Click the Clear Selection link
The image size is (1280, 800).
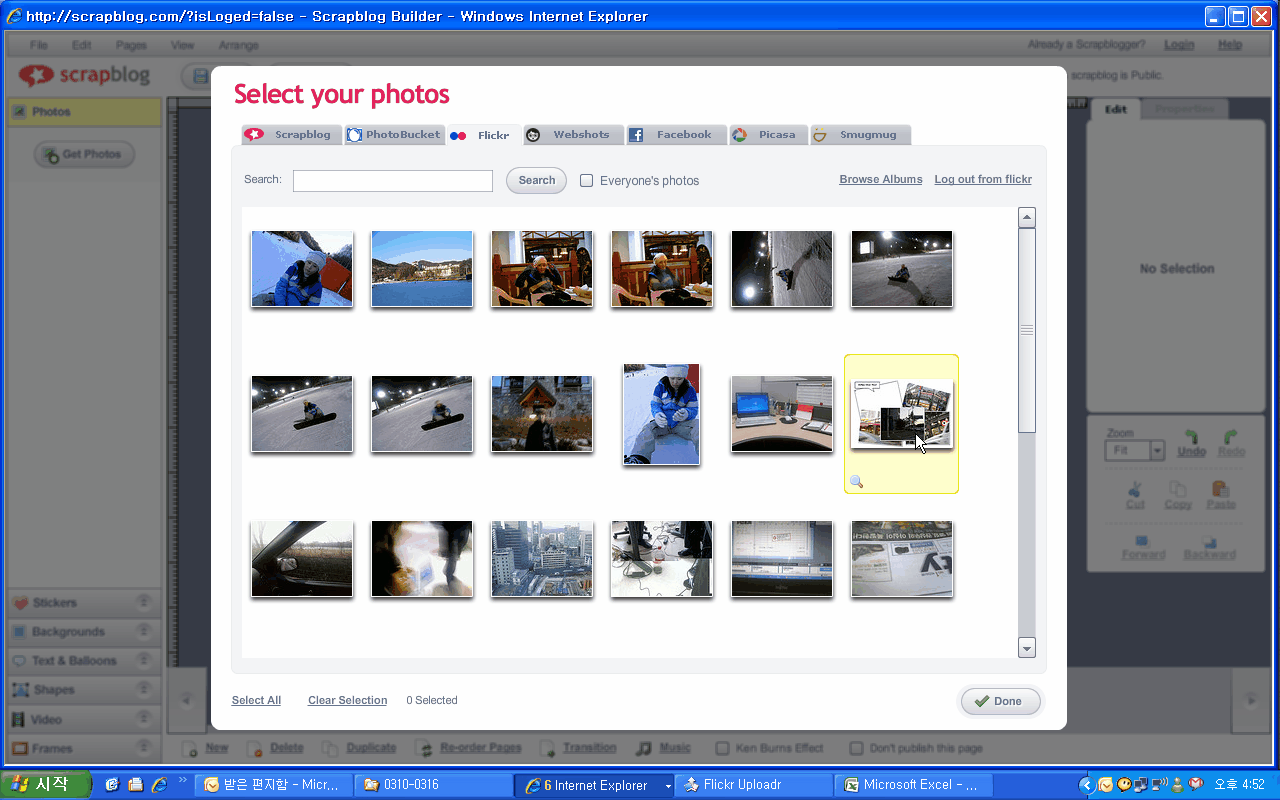(347, 701)
